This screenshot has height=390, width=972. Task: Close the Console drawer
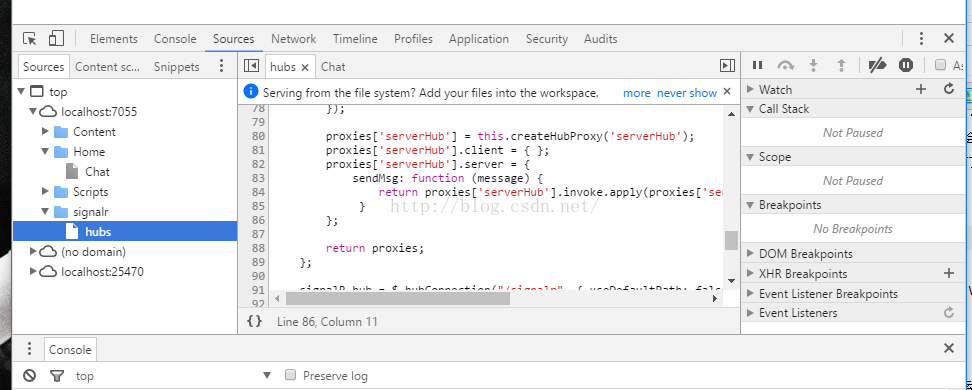948,348
